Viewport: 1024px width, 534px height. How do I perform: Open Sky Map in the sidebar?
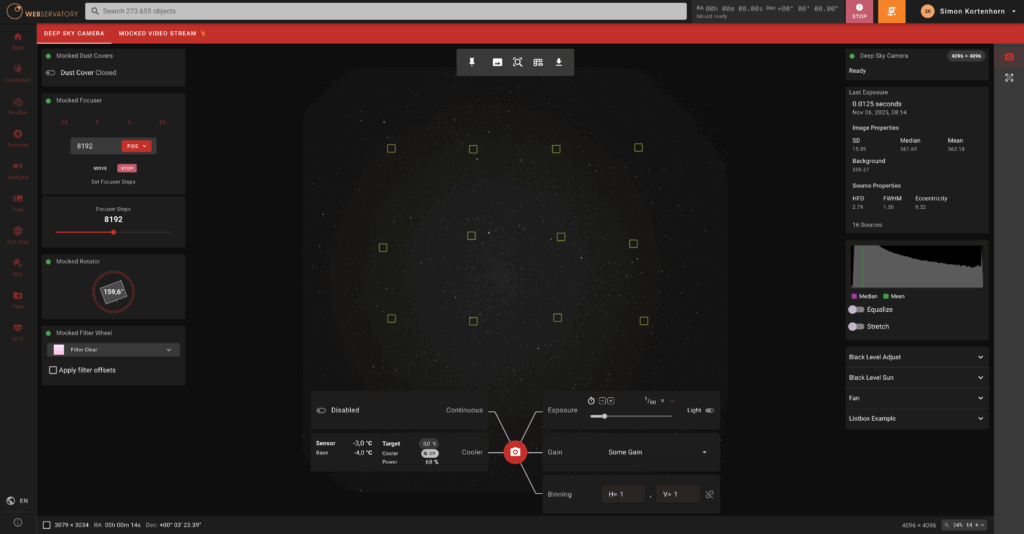point(17,236)
